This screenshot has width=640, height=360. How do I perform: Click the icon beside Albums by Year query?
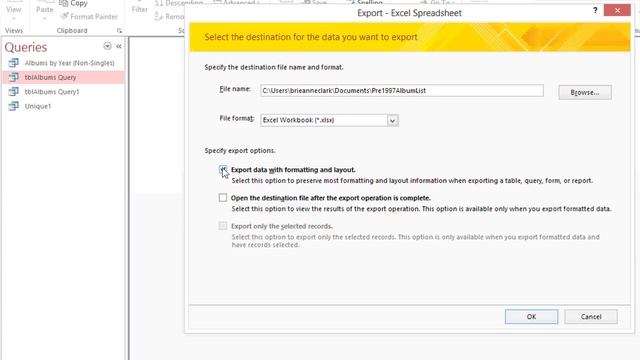13,63
